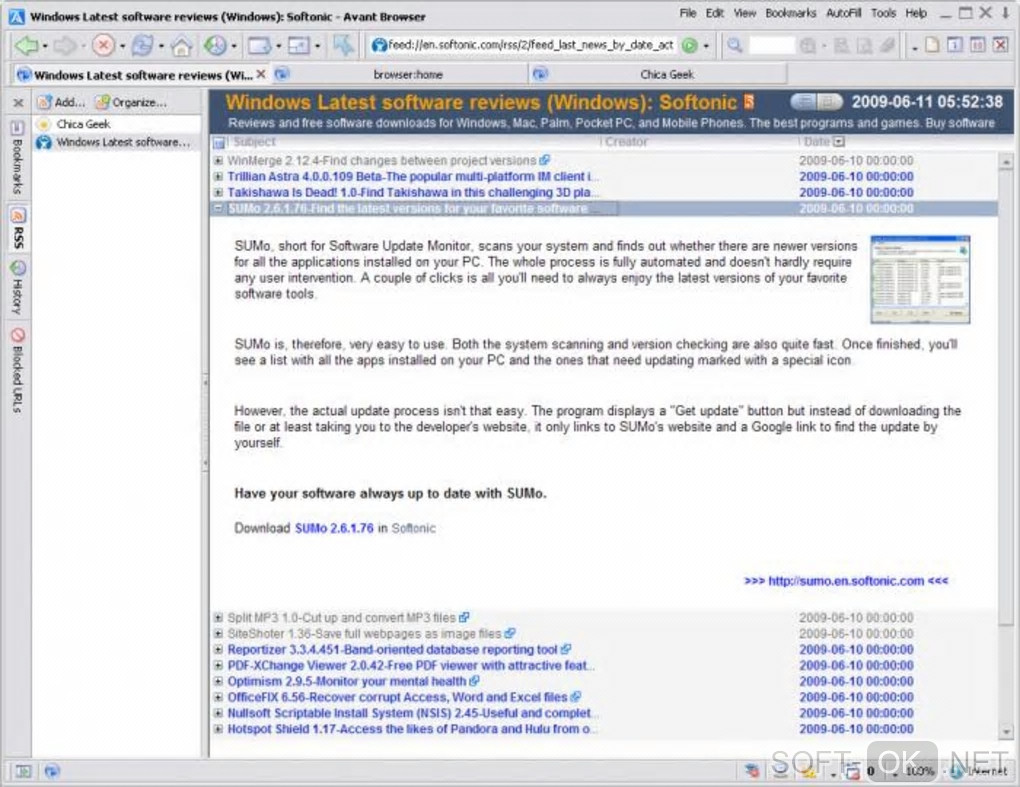The width and height of the screenshot is (1020, 787).
Task: Click the new blank page icon in toolbar
Action: coord(933,45)
